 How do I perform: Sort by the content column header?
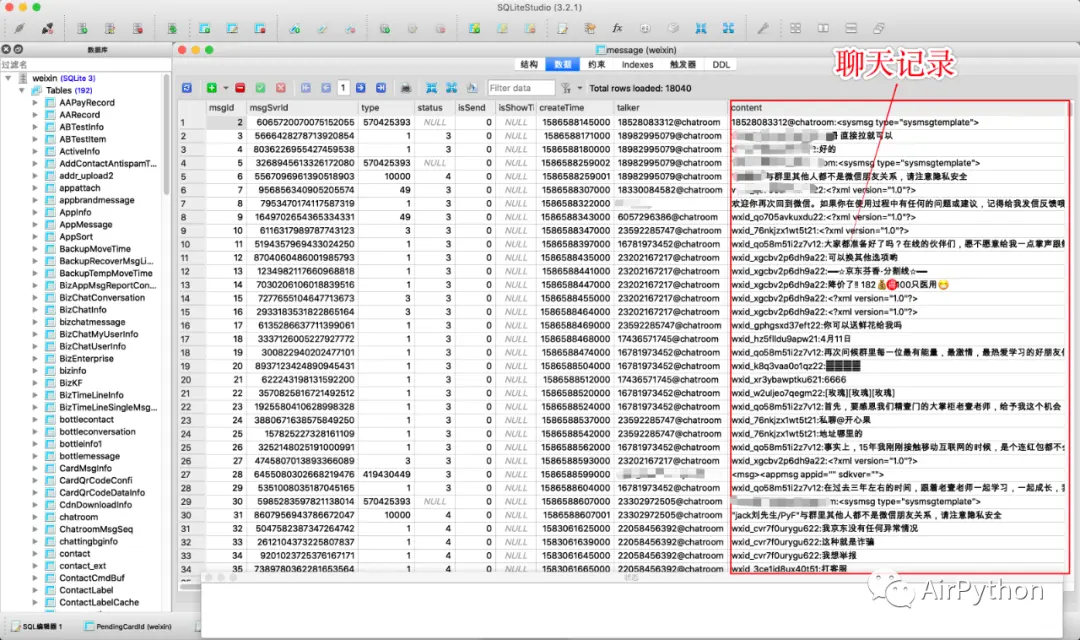899,107
